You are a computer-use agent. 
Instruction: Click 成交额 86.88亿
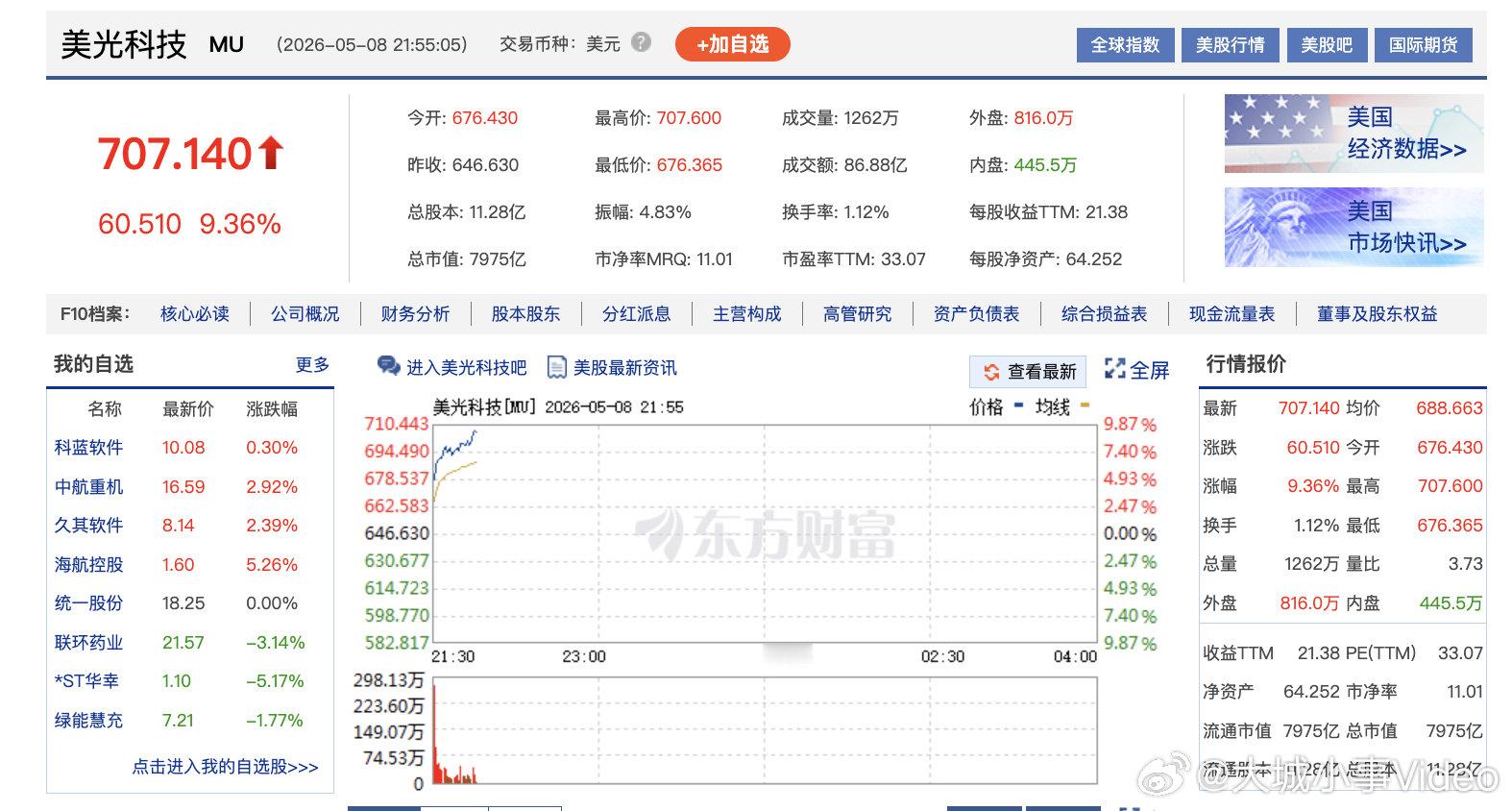tap(844, 165)
